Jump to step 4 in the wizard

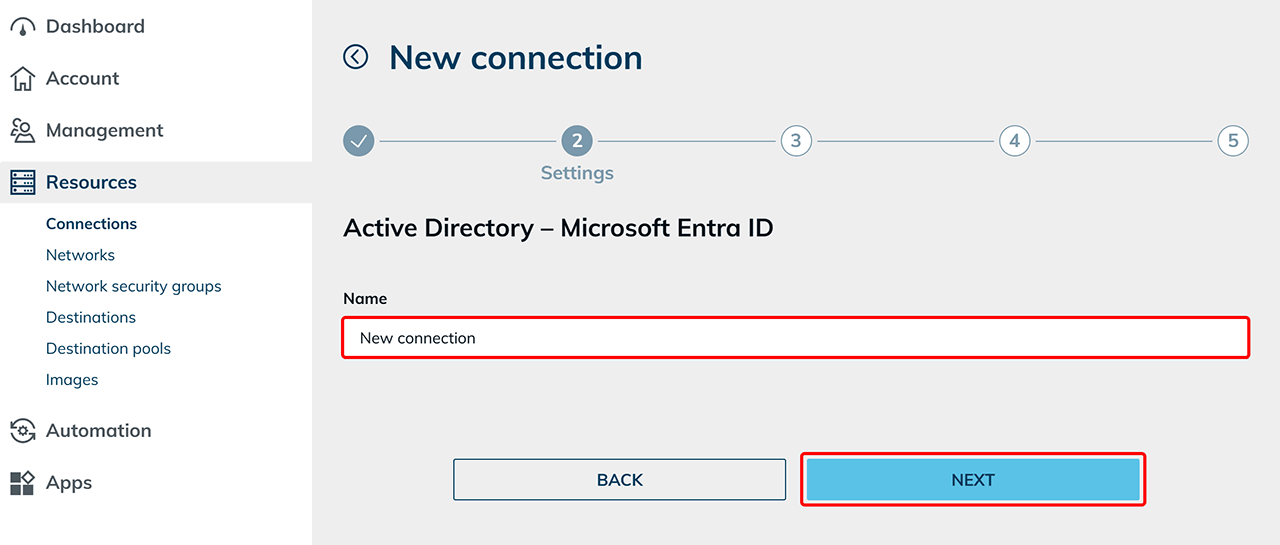point(1014,141)
